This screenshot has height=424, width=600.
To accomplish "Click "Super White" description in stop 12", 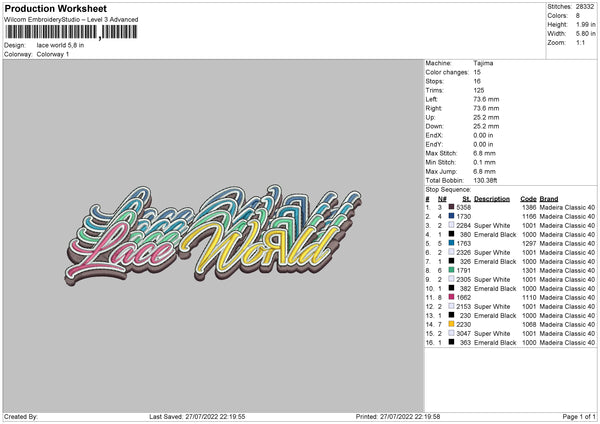I will tap(492, 307).
